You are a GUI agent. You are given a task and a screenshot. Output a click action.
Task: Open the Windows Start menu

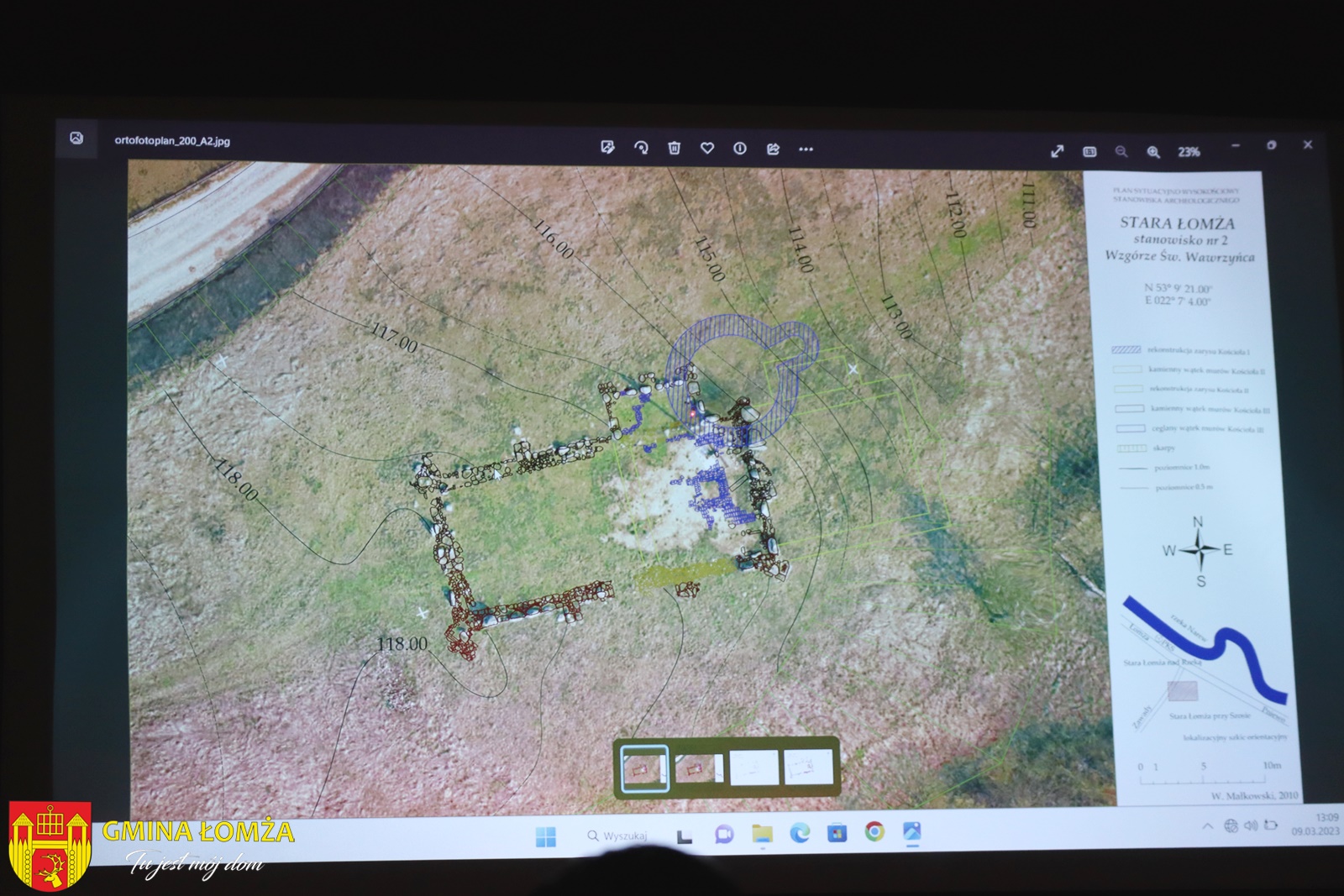tap(546, 836)
